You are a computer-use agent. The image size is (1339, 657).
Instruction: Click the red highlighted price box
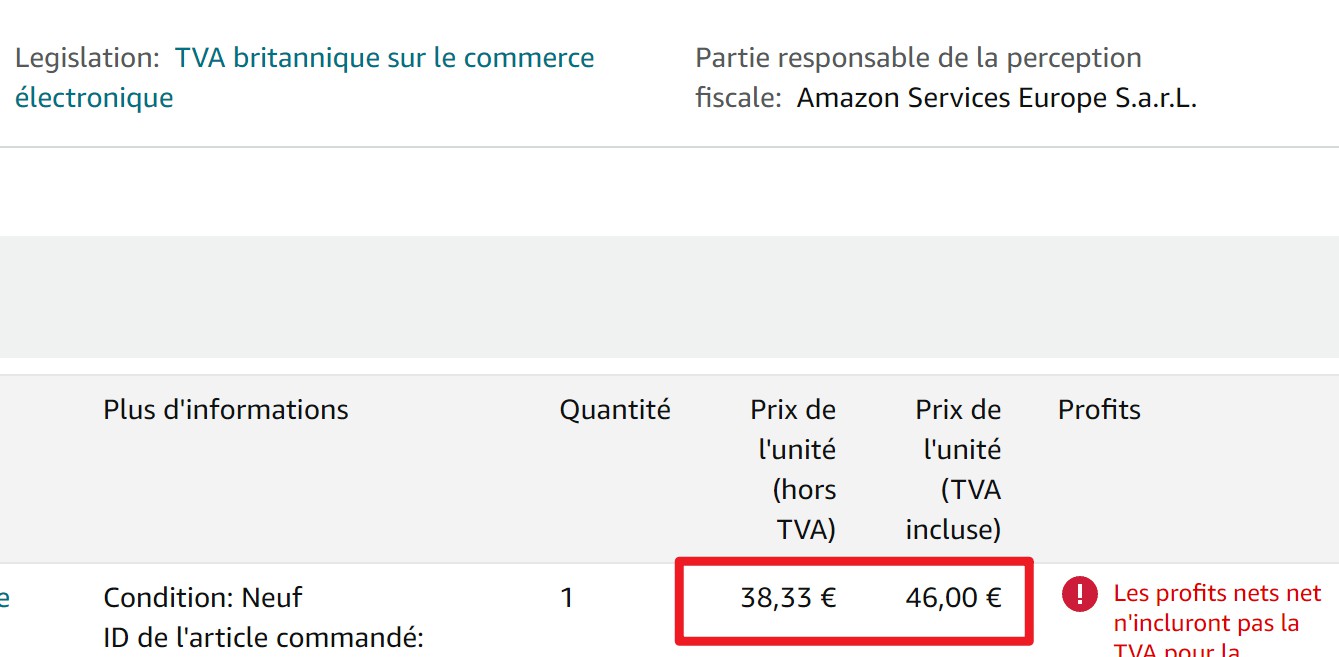pos(854,598)
